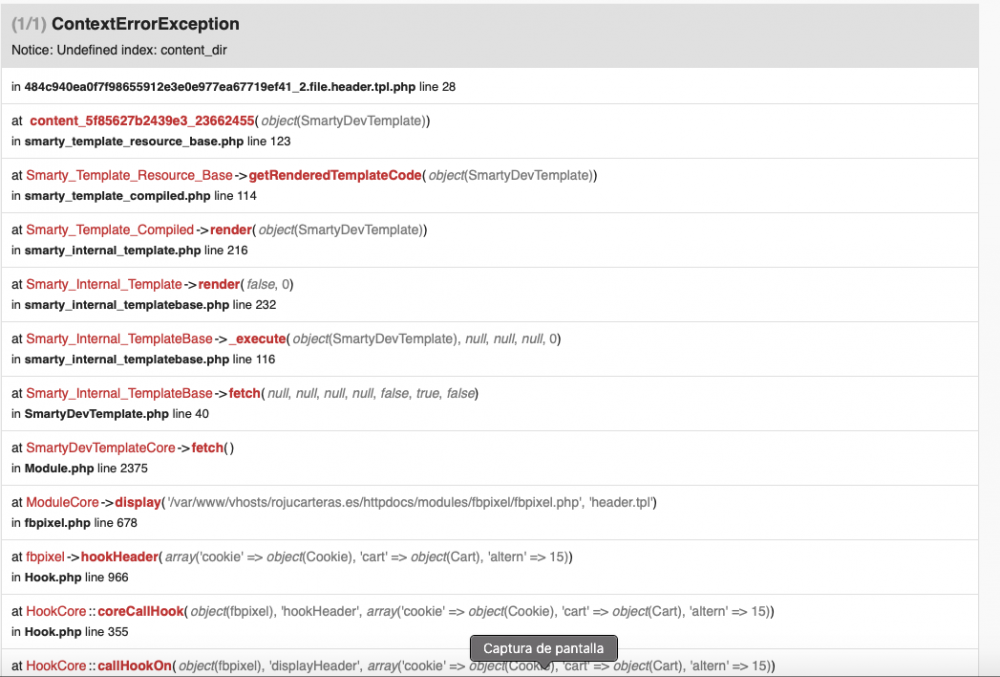
Task: Click the getRenderedTemplateCode method name
Action: pyautogui.click(x=335, y=175)
